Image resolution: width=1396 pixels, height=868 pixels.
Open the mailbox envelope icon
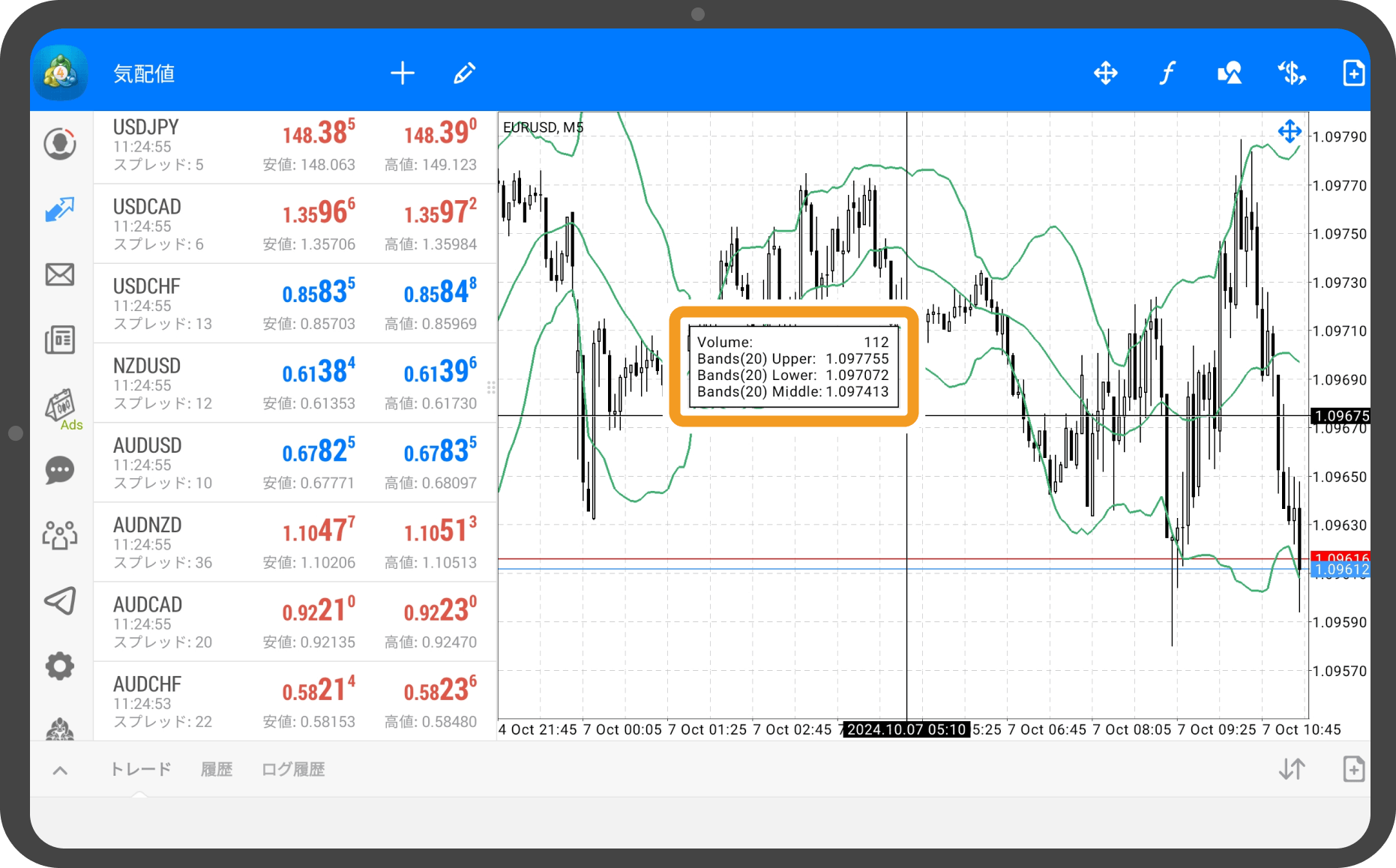(60, 274)
